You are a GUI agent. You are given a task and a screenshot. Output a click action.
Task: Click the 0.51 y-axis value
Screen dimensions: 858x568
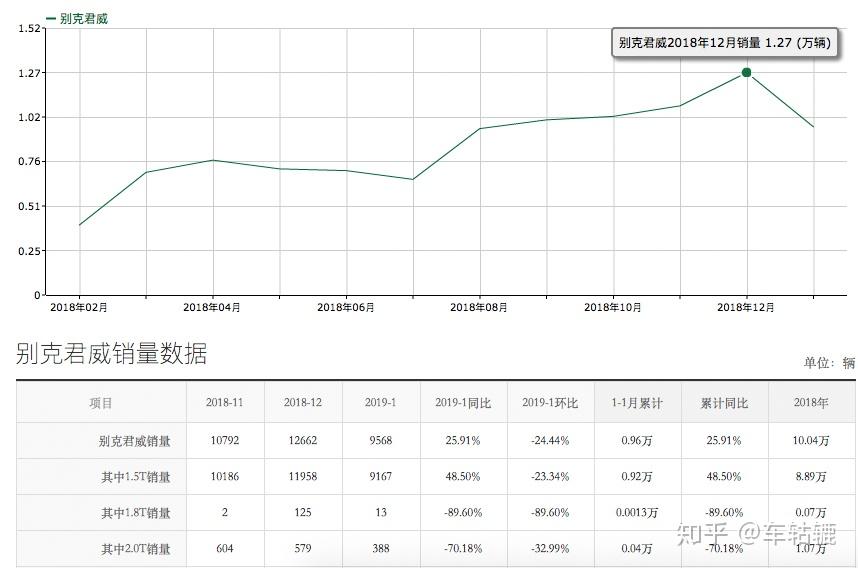tap(29, 206)
